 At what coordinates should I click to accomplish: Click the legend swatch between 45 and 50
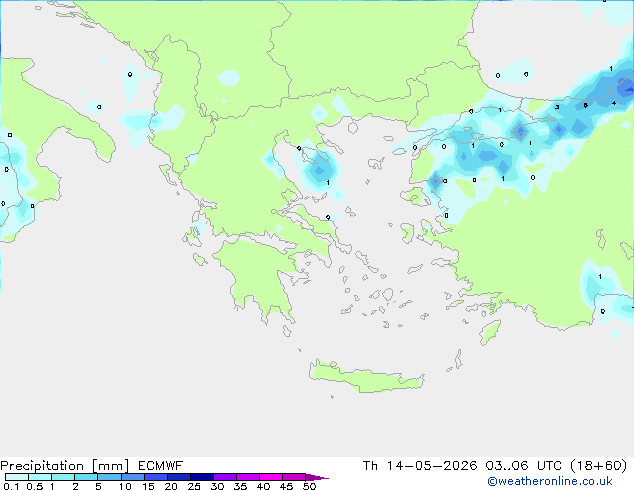pyautogui.click(x=294, y=477)
